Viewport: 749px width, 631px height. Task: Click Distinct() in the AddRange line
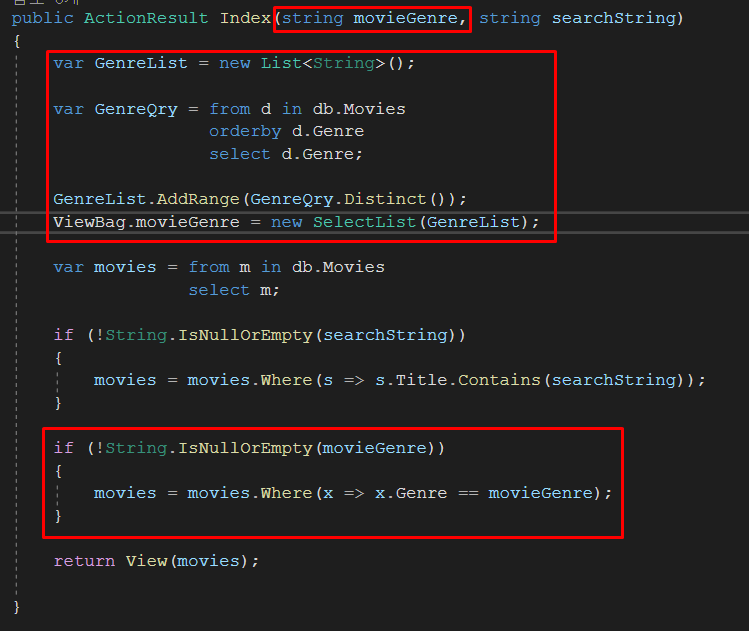coord(395,199)
